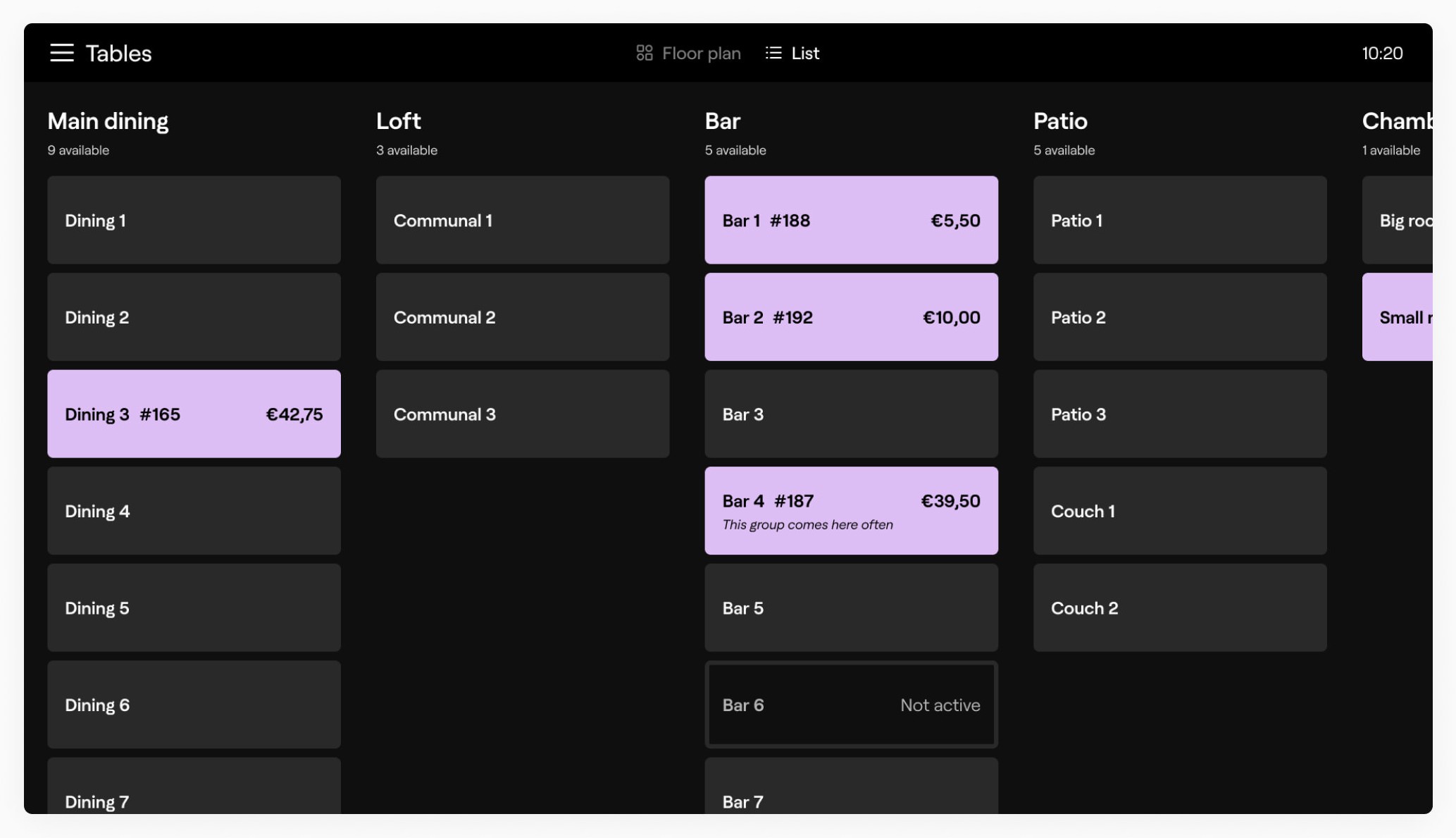Click the Floor plan grid icon
Image resolution: width=1456 pixels, height=838 pixels.
click(644, 53)
